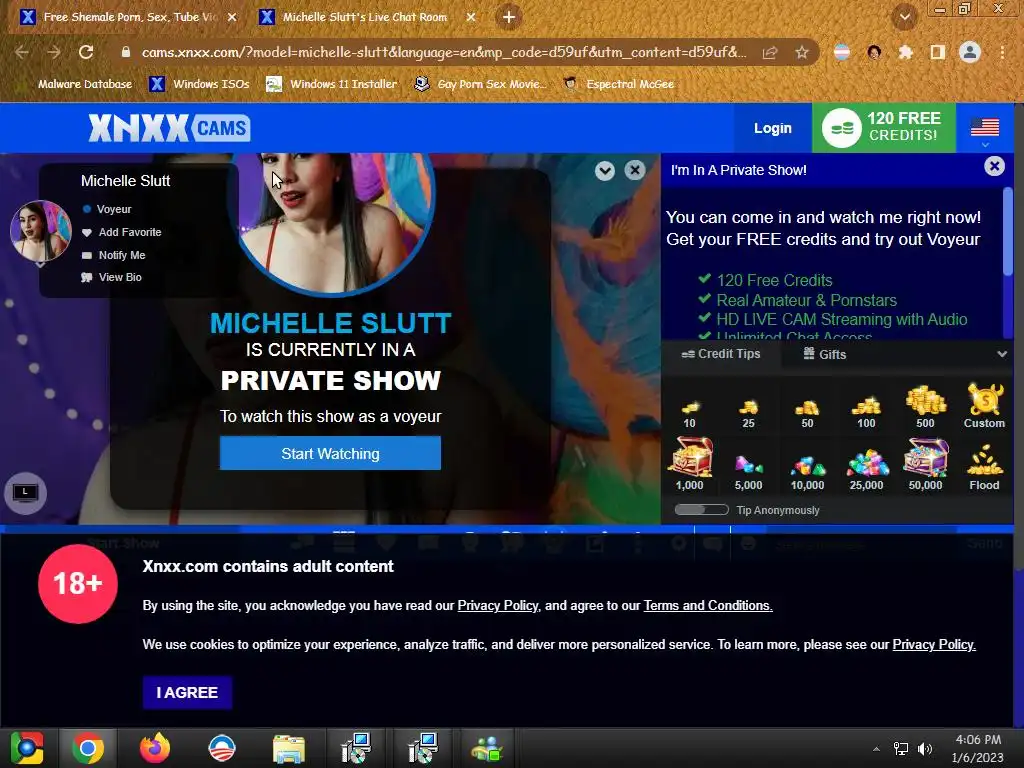The height and width of the screenshot is (768, 1024).
Task: Send a 500 credit tip
Action: [925, 407]
